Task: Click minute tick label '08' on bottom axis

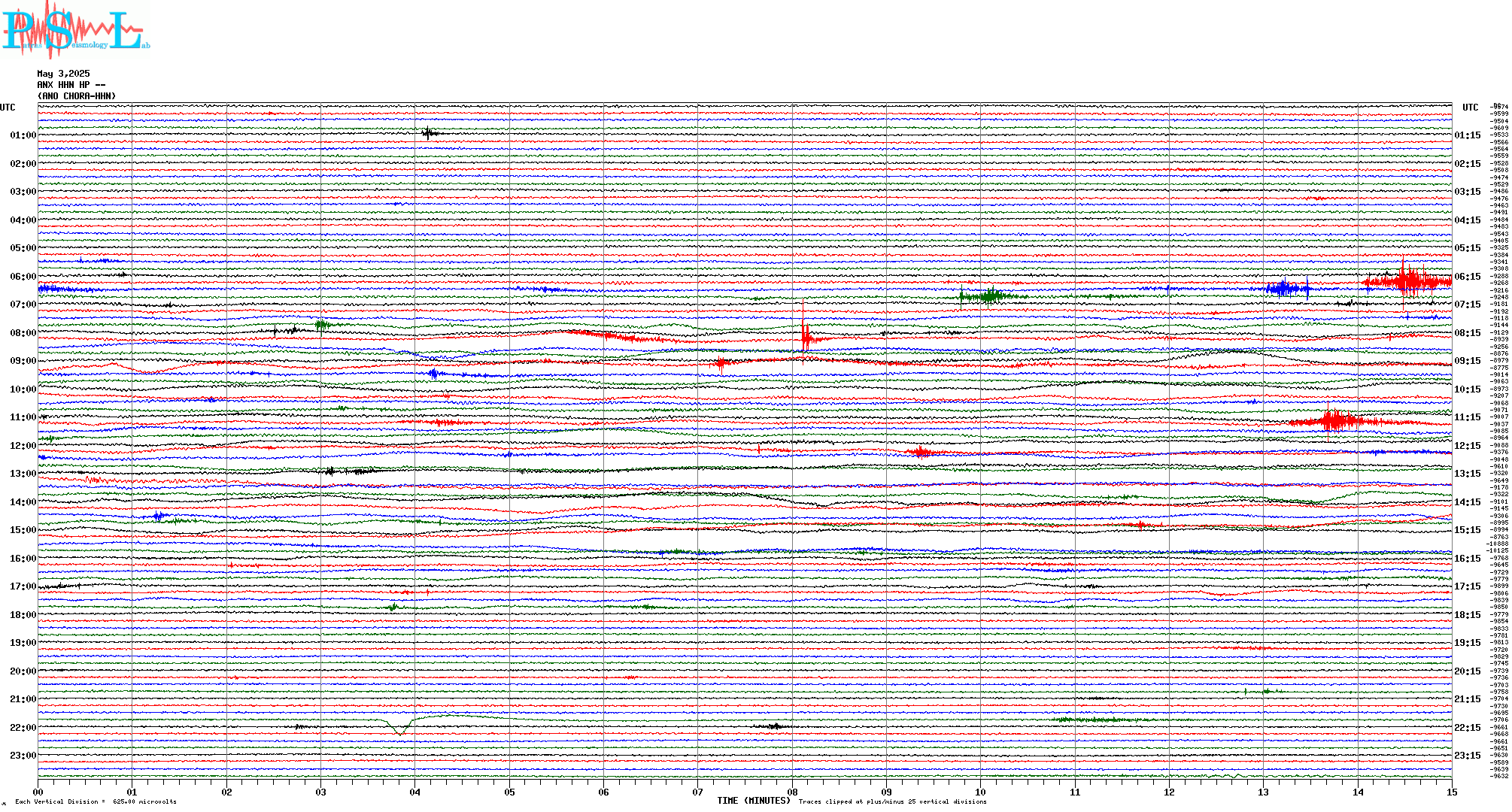Action: pos(792,792)
